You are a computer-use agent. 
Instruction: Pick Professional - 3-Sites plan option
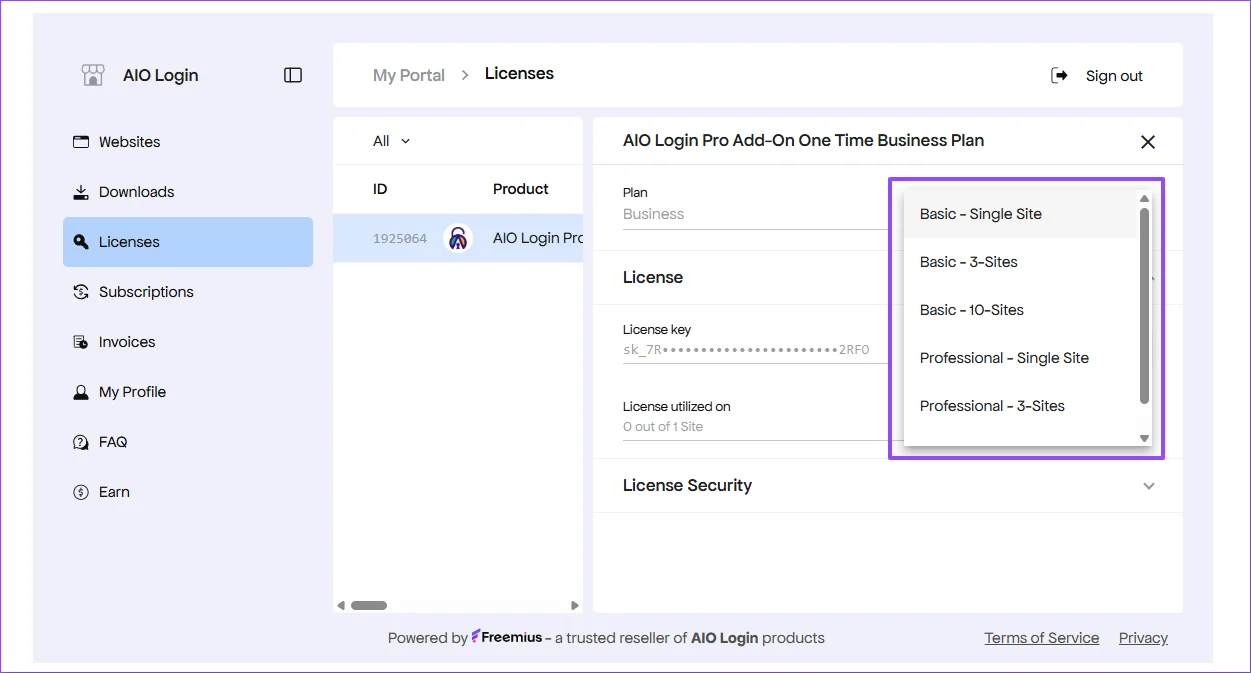click(x=1021, y=406)
